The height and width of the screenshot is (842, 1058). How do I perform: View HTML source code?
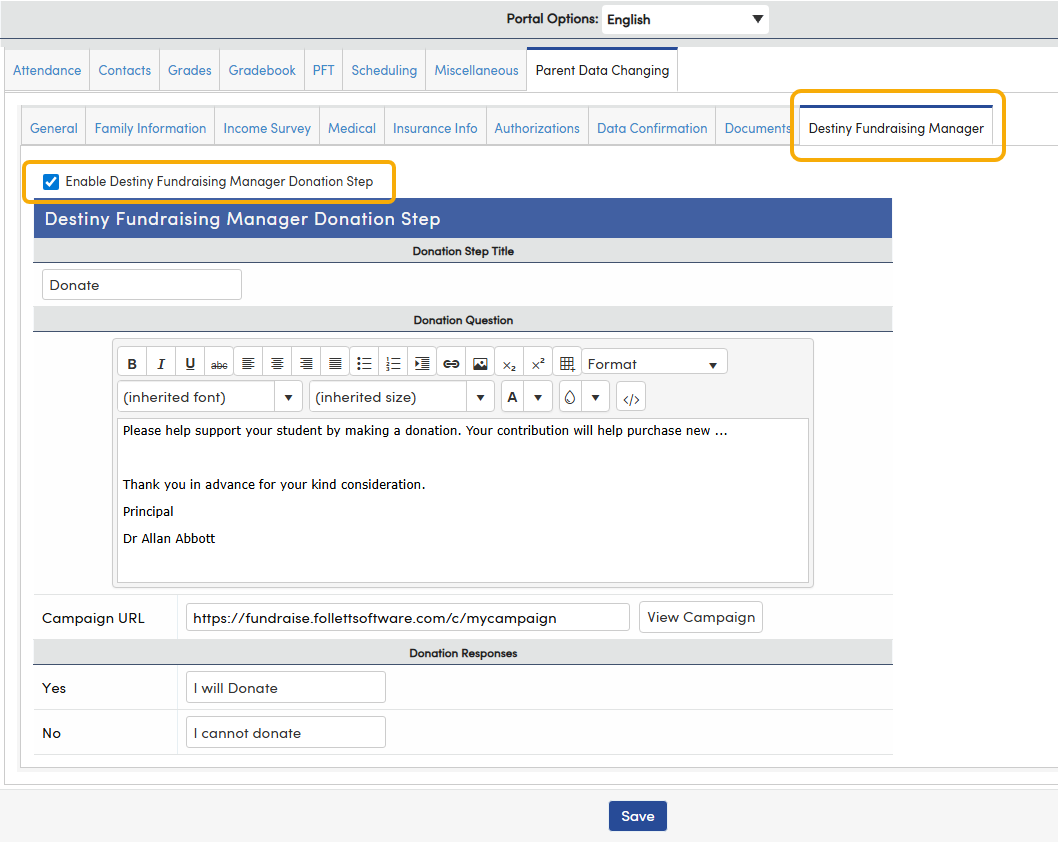coord(632,398)
